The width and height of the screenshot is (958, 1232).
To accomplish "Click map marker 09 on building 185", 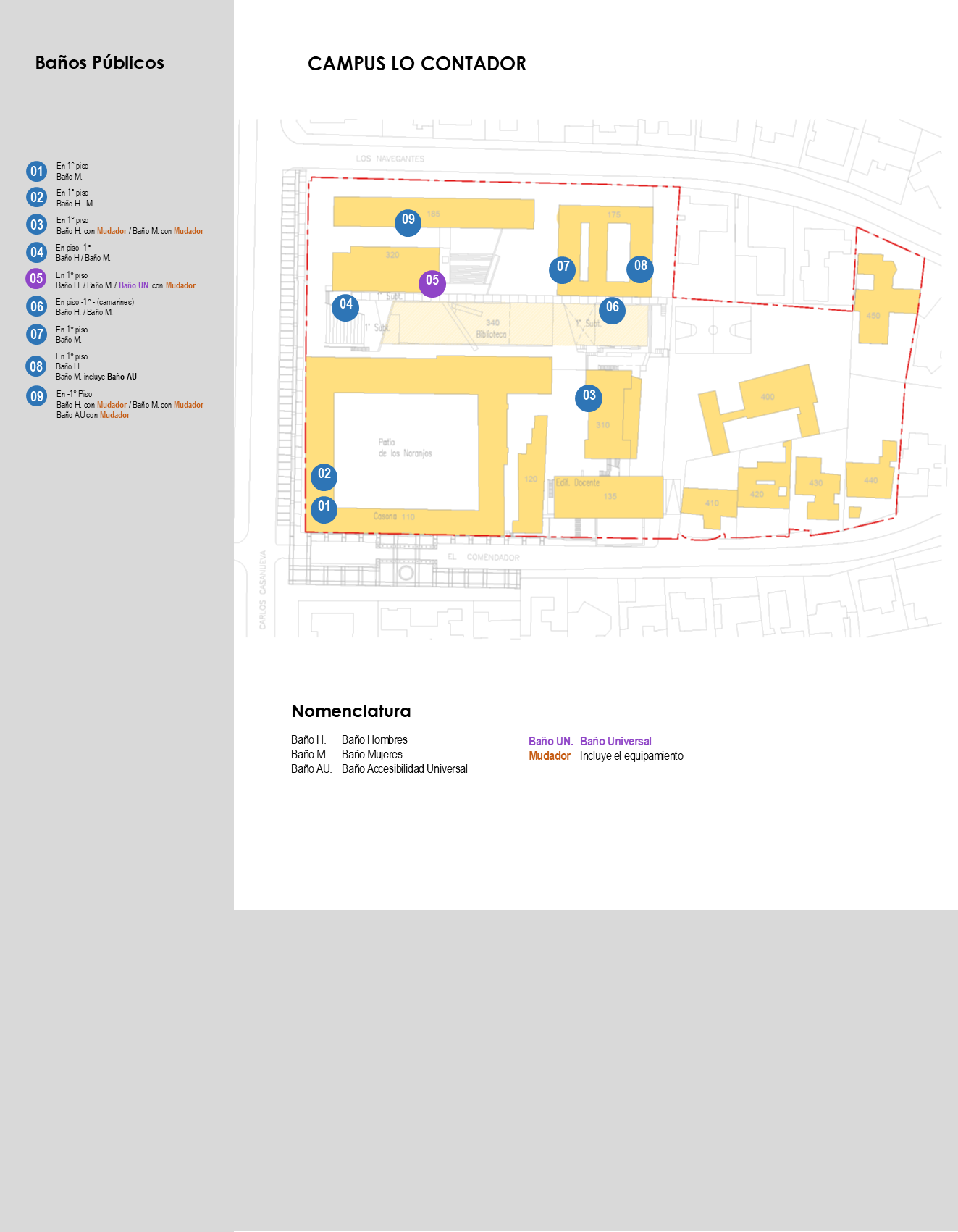I will 408,222.
